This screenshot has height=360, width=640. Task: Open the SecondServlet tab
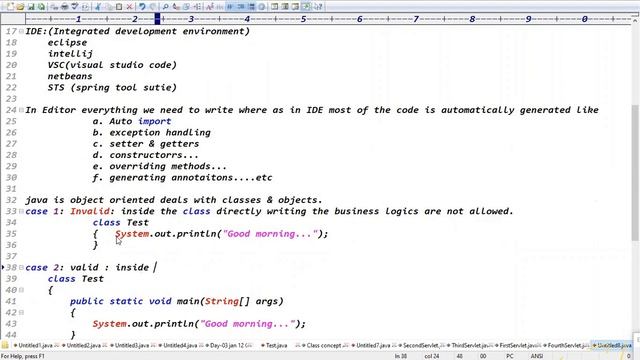420,345
